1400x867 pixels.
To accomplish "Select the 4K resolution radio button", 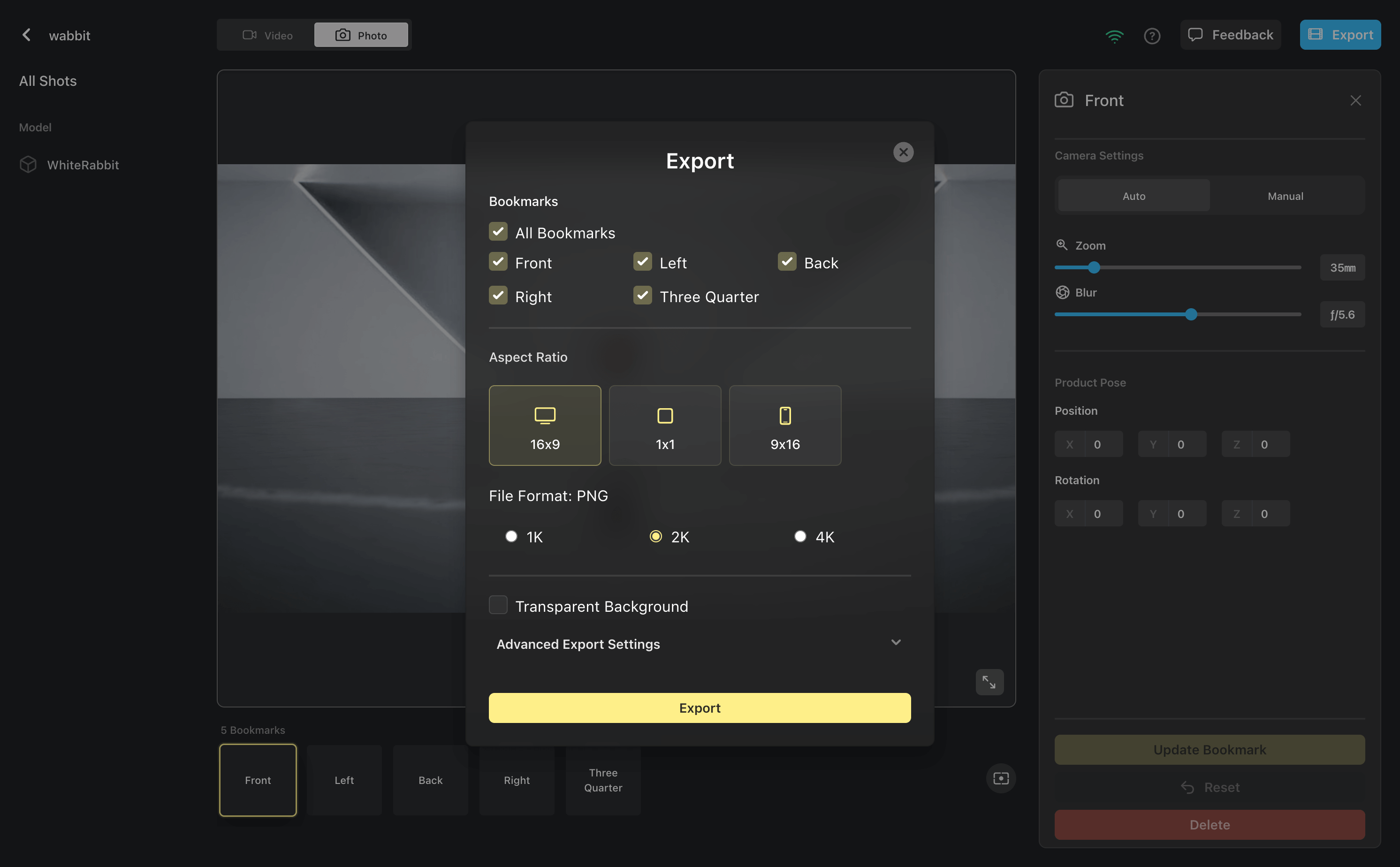I will click(x=800, y=536).
